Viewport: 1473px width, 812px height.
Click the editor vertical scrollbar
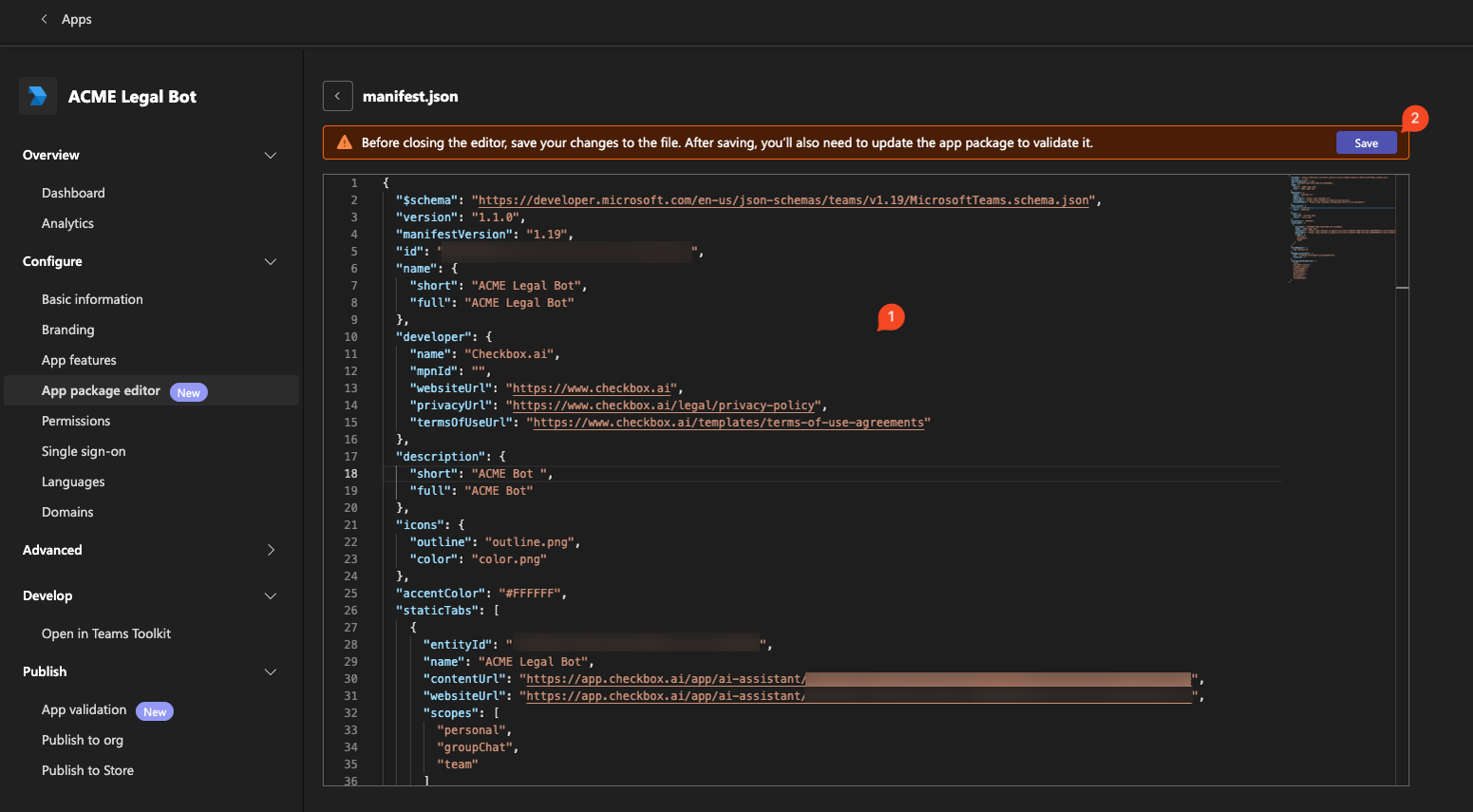1403,480
